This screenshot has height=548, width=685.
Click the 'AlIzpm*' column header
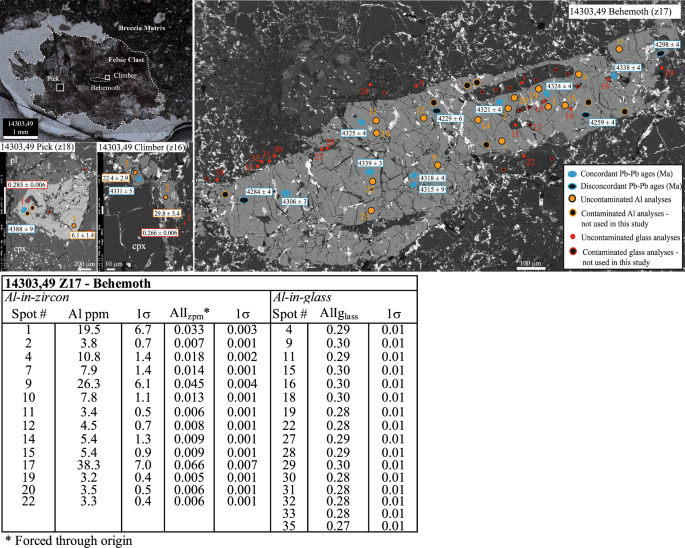coord(190,313)
